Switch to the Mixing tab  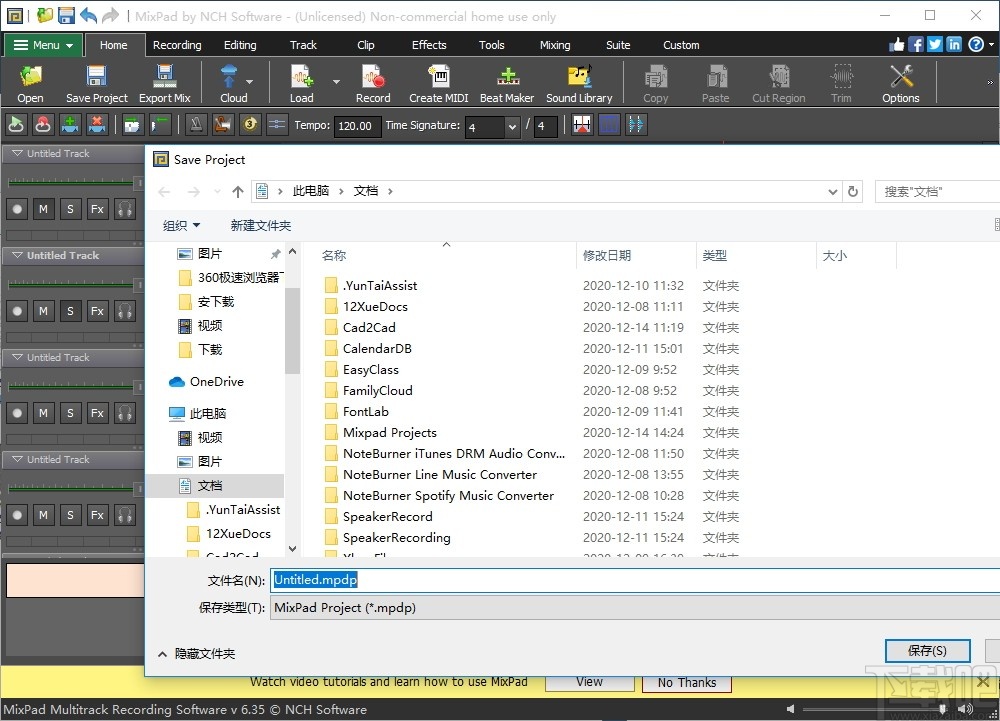pyautogui.click(x=555, y=45)
